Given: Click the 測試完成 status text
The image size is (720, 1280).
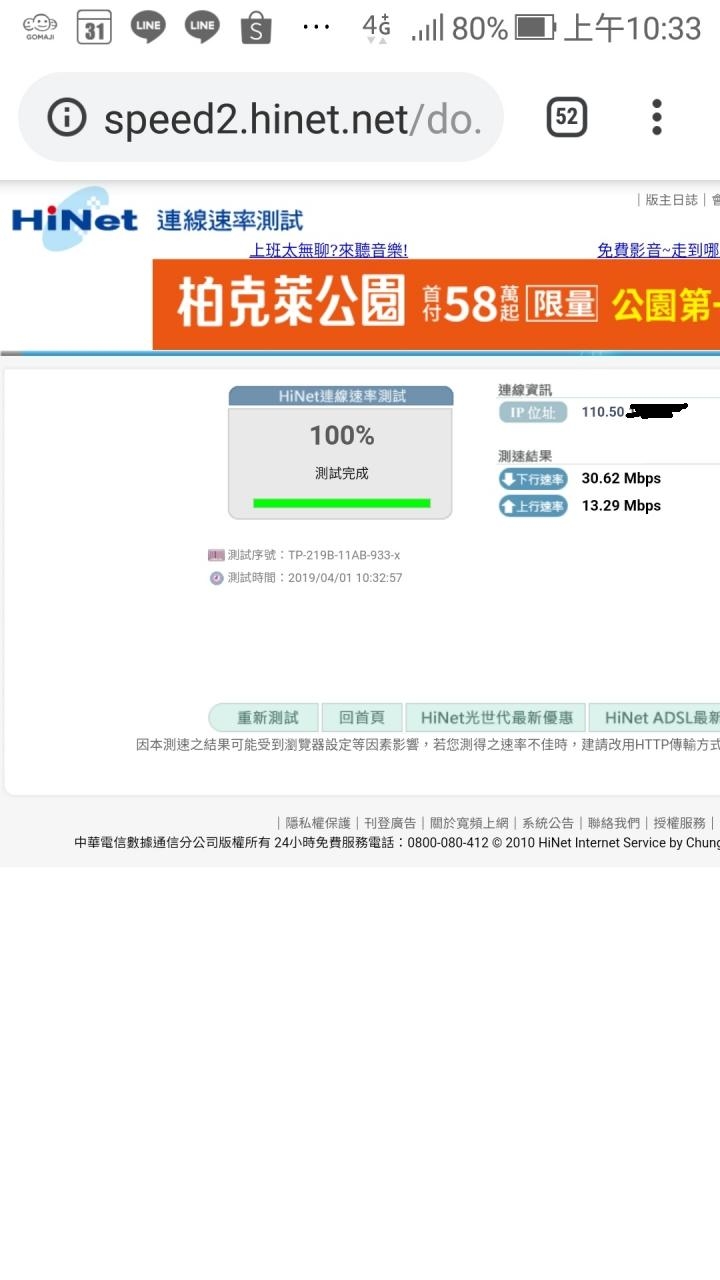Looking at the screenshot, I should (341, 474).
